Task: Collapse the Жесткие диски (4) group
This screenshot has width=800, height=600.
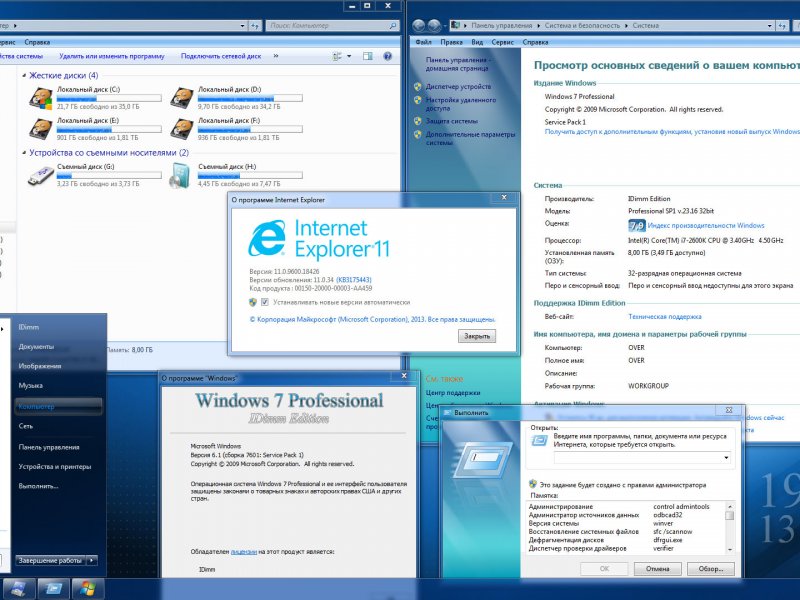Action: click(x=24, y=76)
